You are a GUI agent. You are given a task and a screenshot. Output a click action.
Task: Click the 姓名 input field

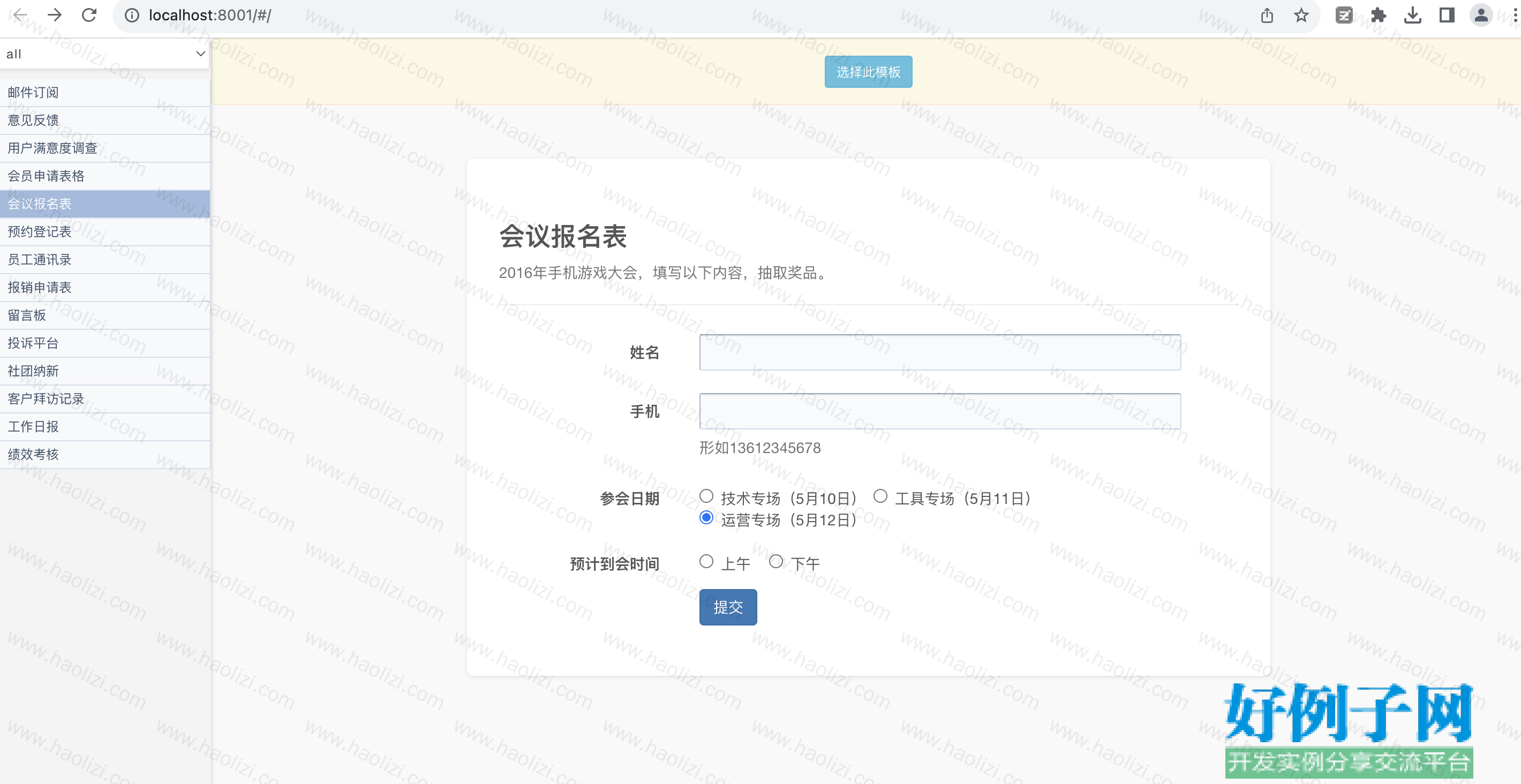[x=940, y=352]
